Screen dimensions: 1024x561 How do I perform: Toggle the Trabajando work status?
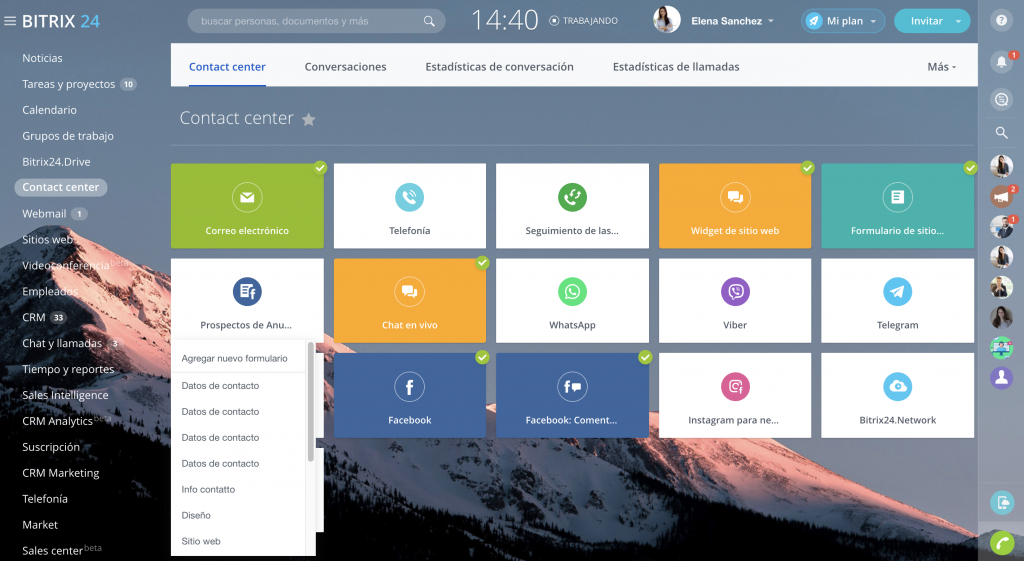tap(584, 20)
